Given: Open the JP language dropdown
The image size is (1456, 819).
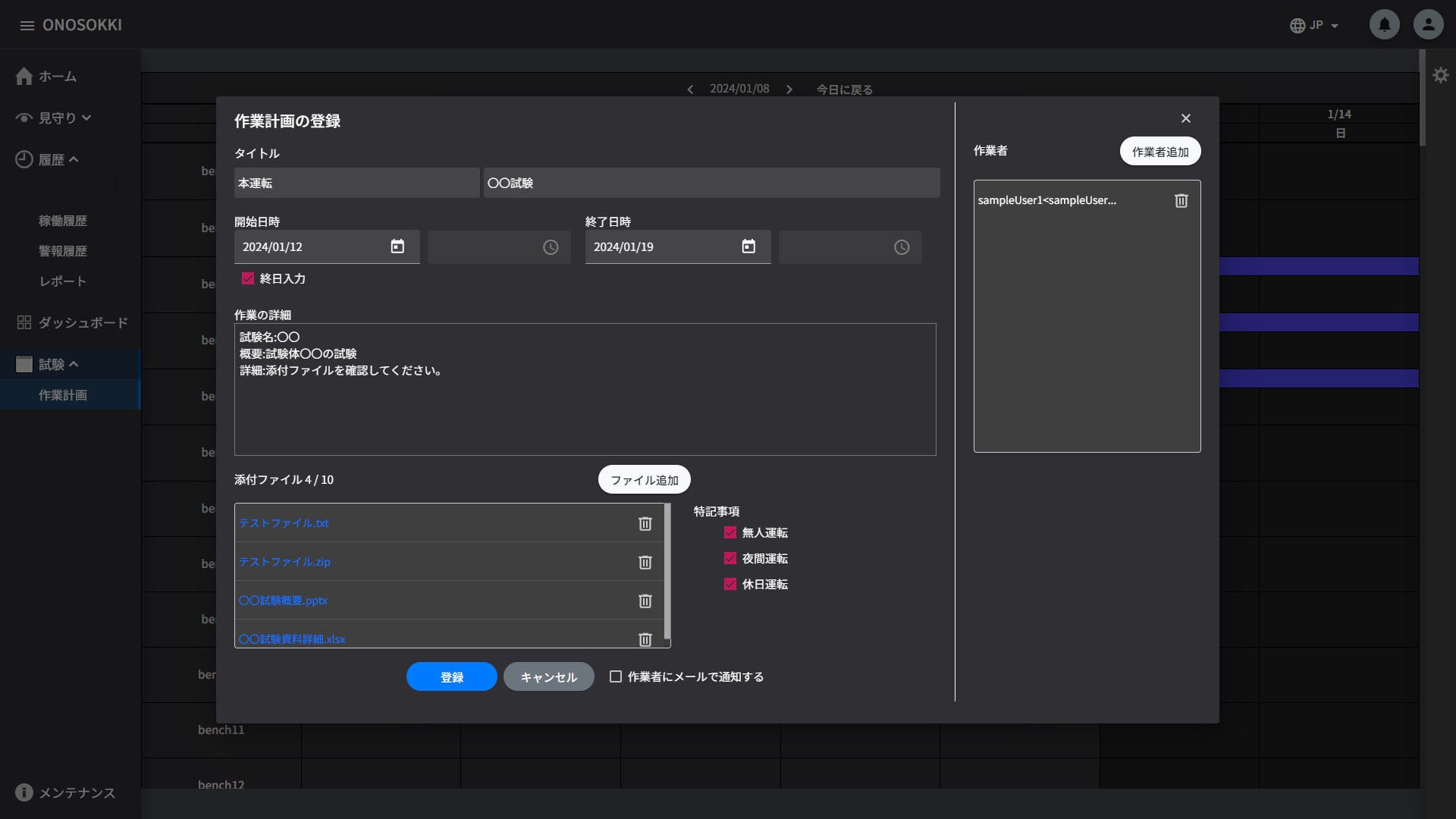Looking at the screenshot, I should click(1314, 25).
